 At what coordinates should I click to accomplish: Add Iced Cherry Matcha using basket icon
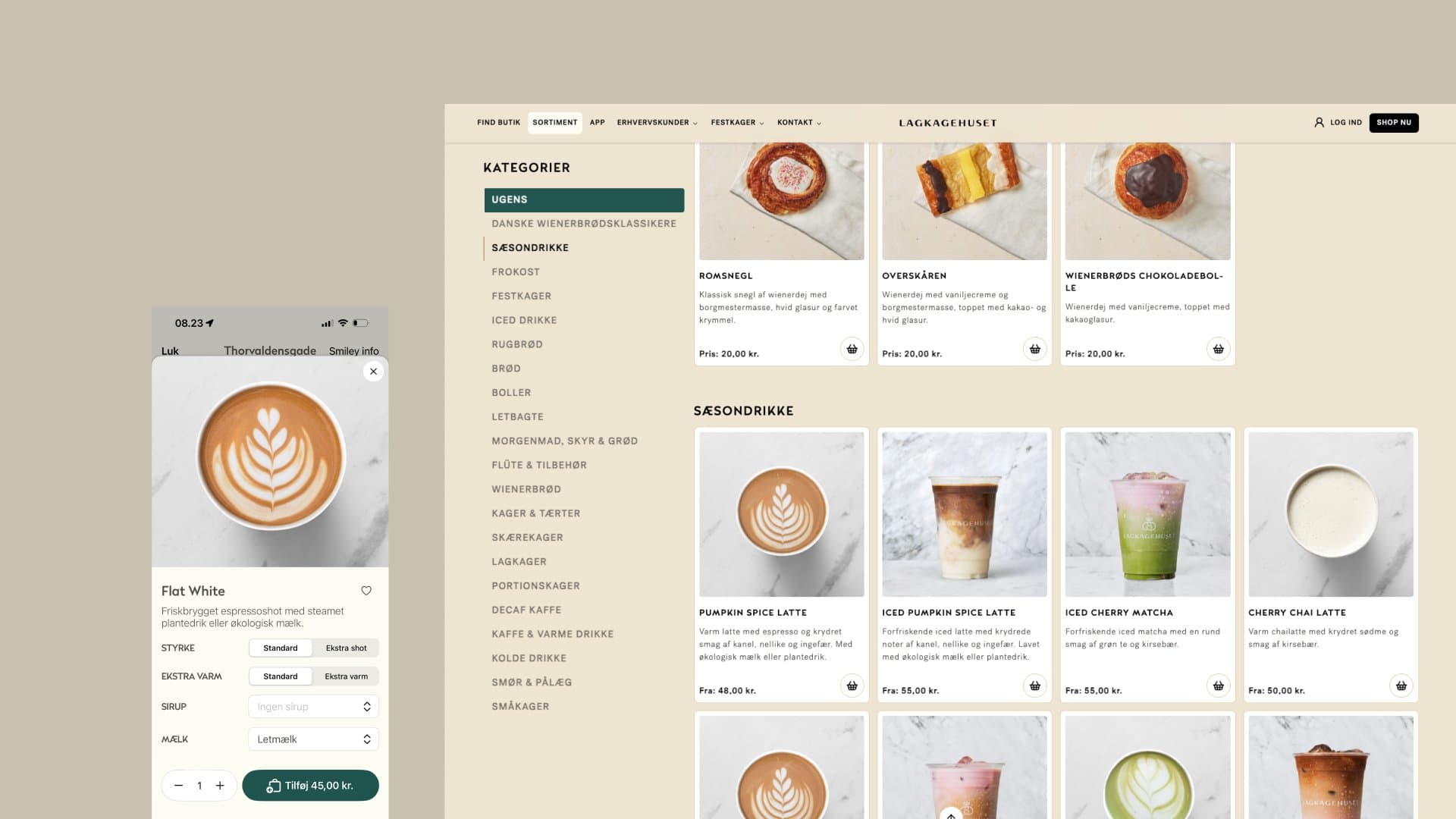(x=1218, y=686)
